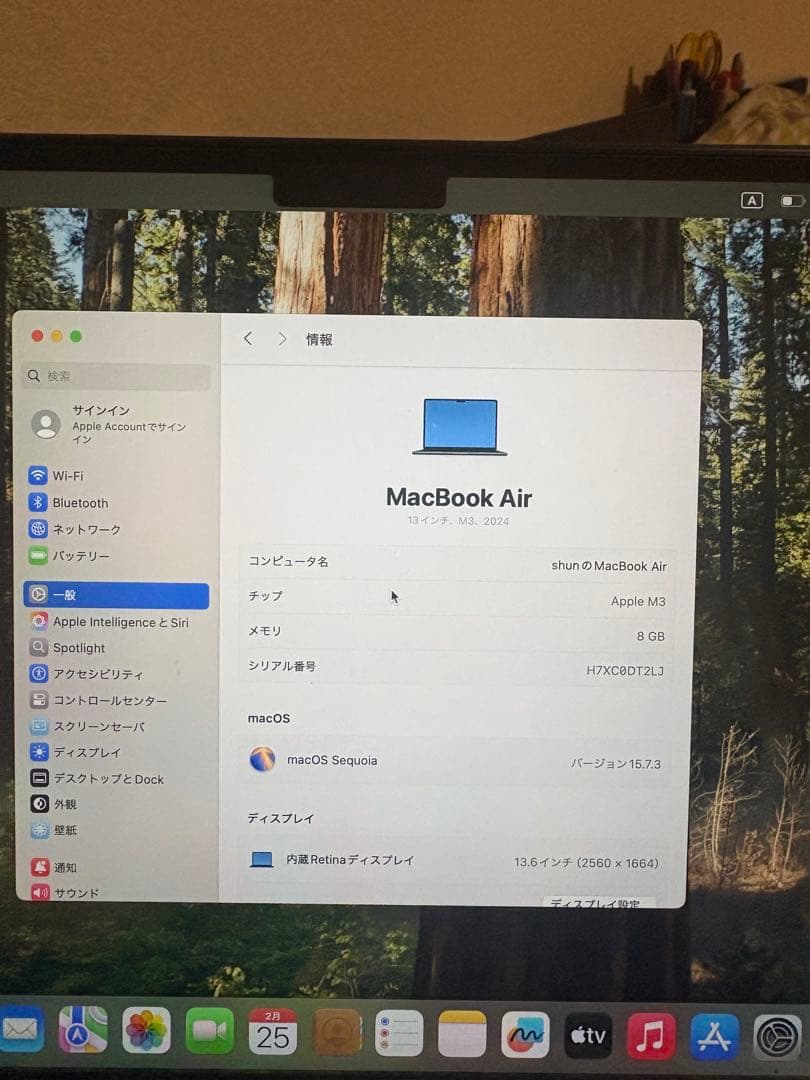
Task: Click the 検索 search field
Action: (116, 376)
